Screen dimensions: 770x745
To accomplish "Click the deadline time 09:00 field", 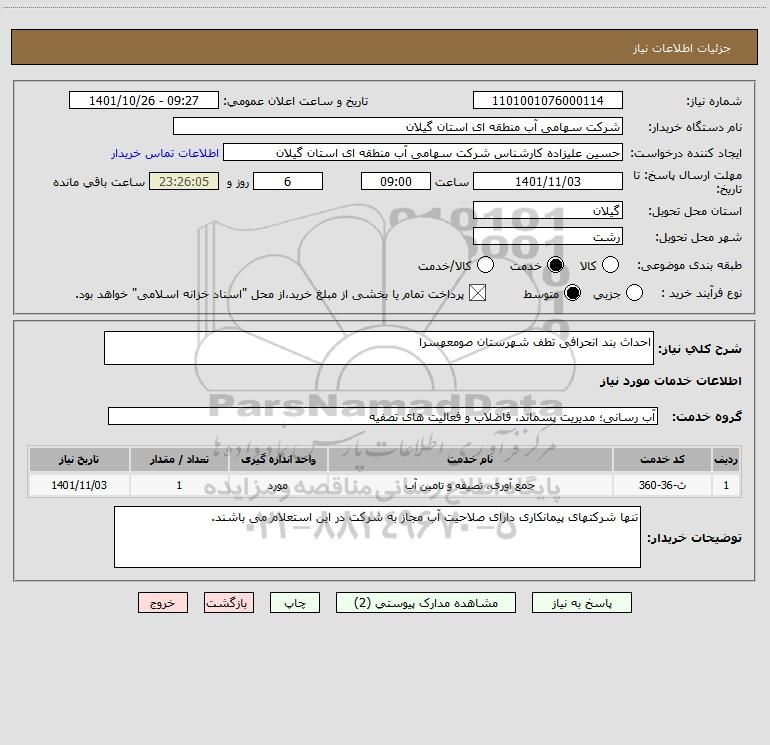I will click(x=396, y=181).
